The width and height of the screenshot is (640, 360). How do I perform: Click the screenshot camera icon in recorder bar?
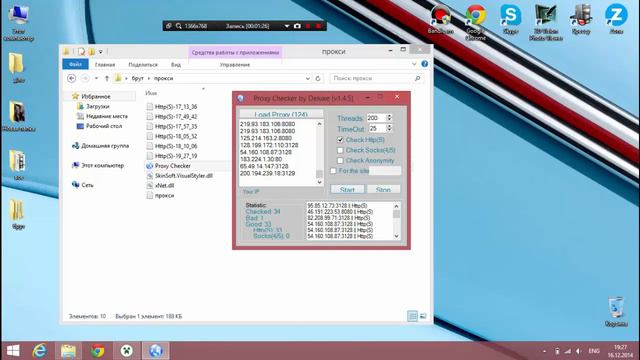[x=297, y=26]
